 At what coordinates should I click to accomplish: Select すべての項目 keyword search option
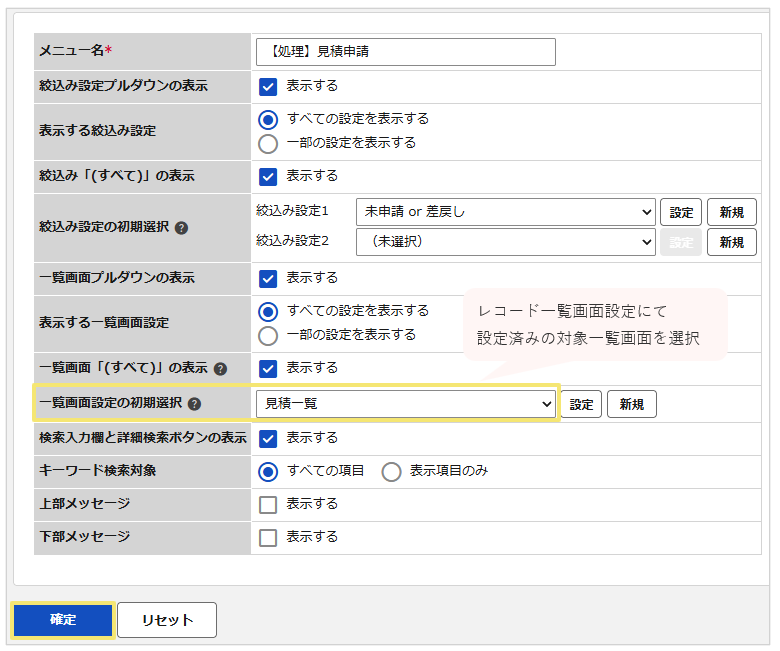[x=268, y=471]
